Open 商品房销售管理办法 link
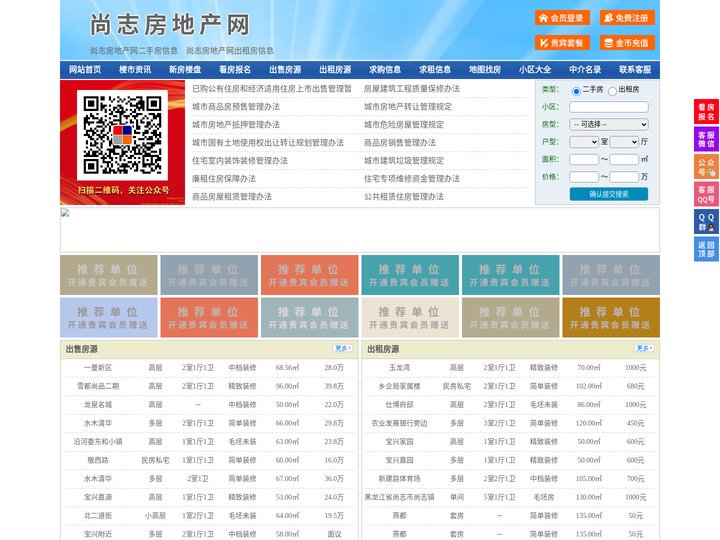Viewport: 720px width, 540px height. tap(400, 142)
